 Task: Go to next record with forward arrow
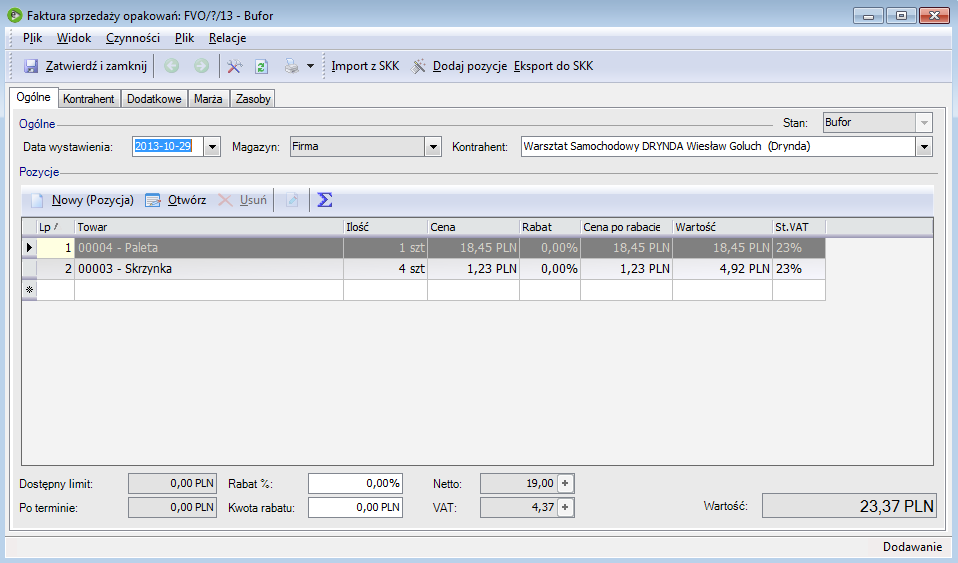[201, 66]
